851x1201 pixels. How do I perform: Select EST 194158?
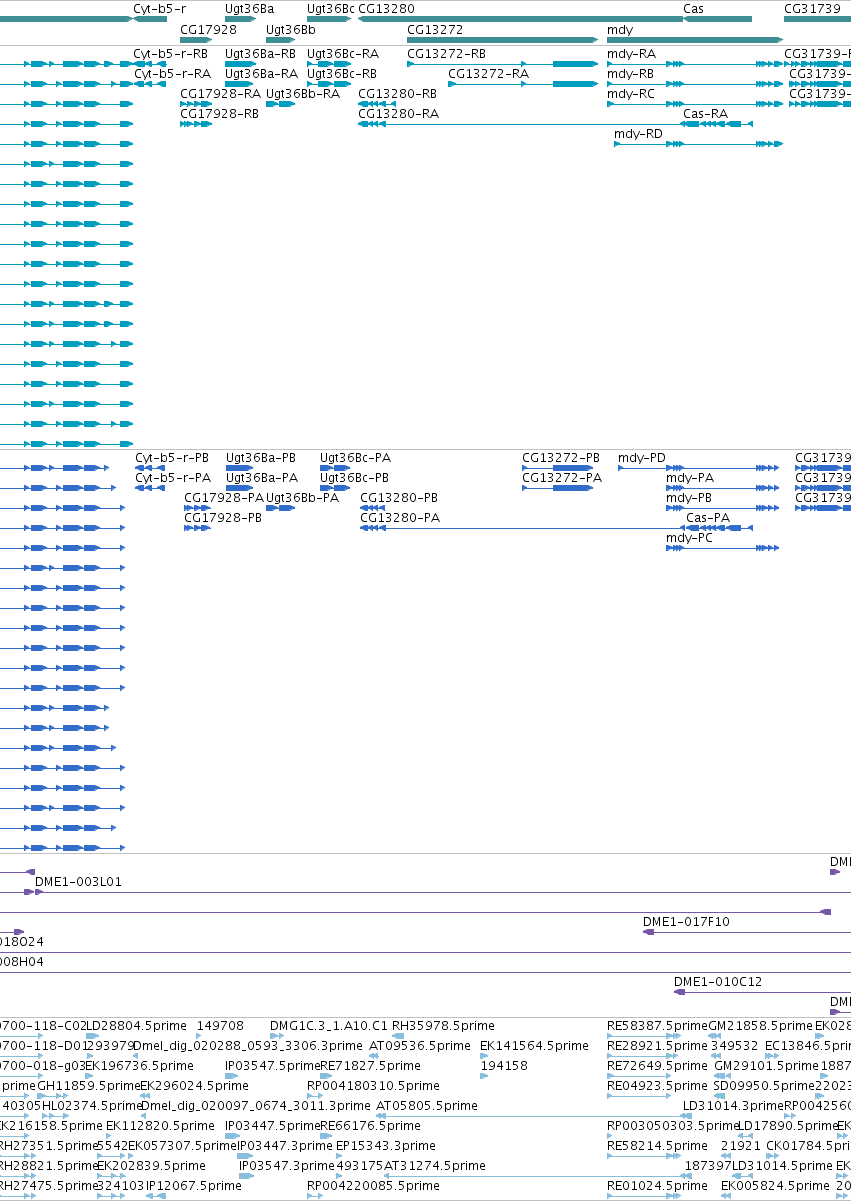pyautogui.click(x=504, y=1066)
